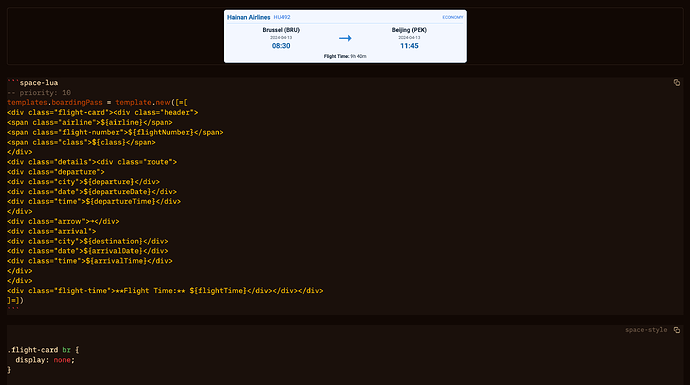Click the ${departureTime} line
This screenshot has width=690, height=385.
(94, 202)
